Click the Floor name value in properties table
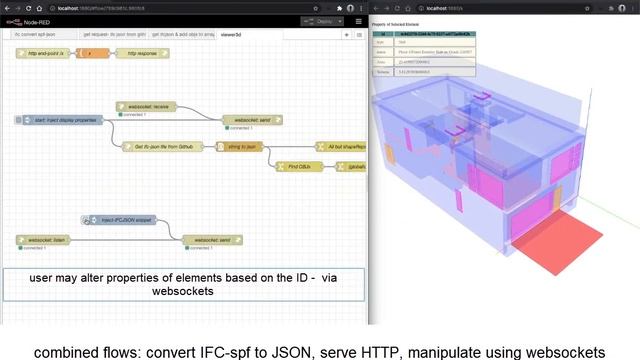Screen dimensions: 640x360 coord(434,52)
